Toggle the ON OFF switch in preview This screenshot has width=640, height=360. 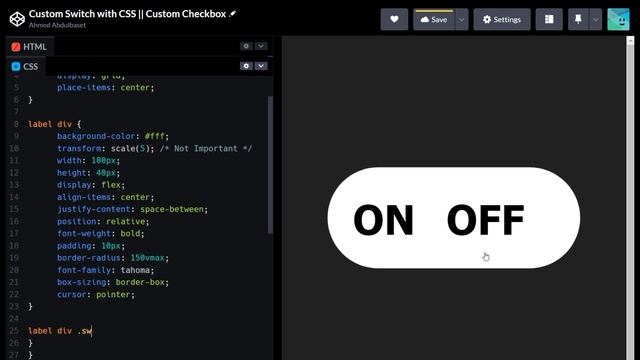453,218
